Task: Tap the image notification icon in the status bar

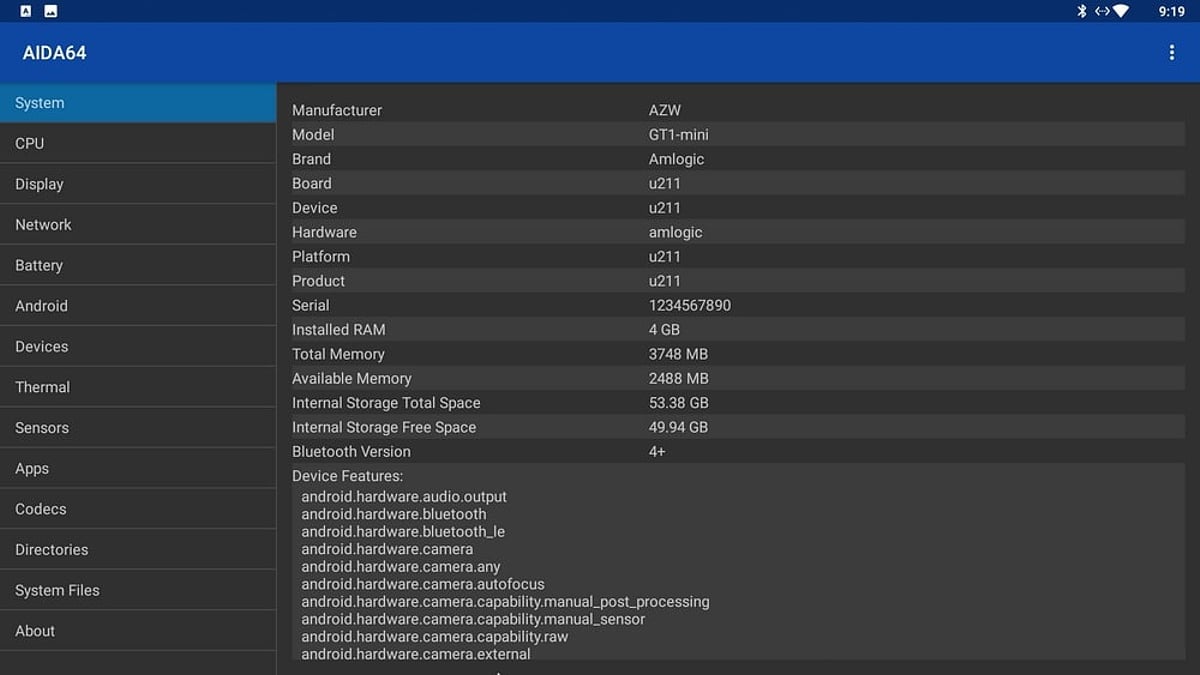Action: 51,11
